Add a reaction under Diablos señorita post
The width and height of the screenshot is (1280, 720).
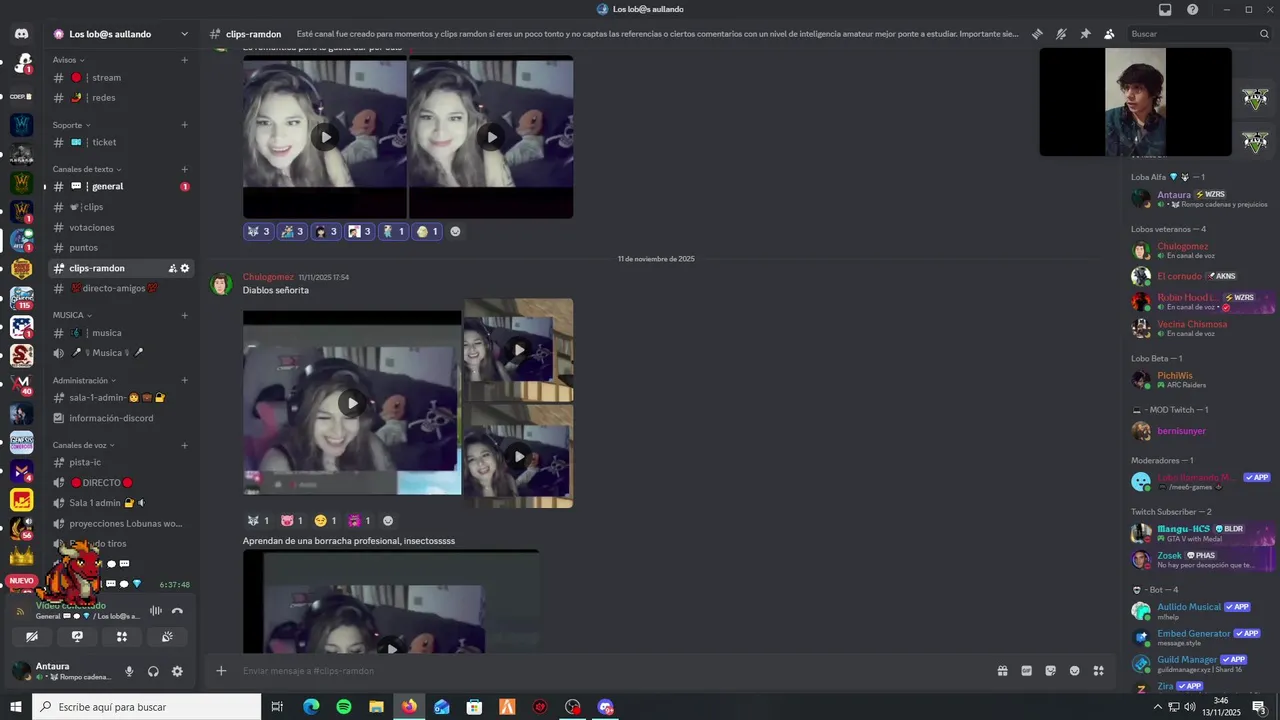pyautogui.click(x=388, y=521)
